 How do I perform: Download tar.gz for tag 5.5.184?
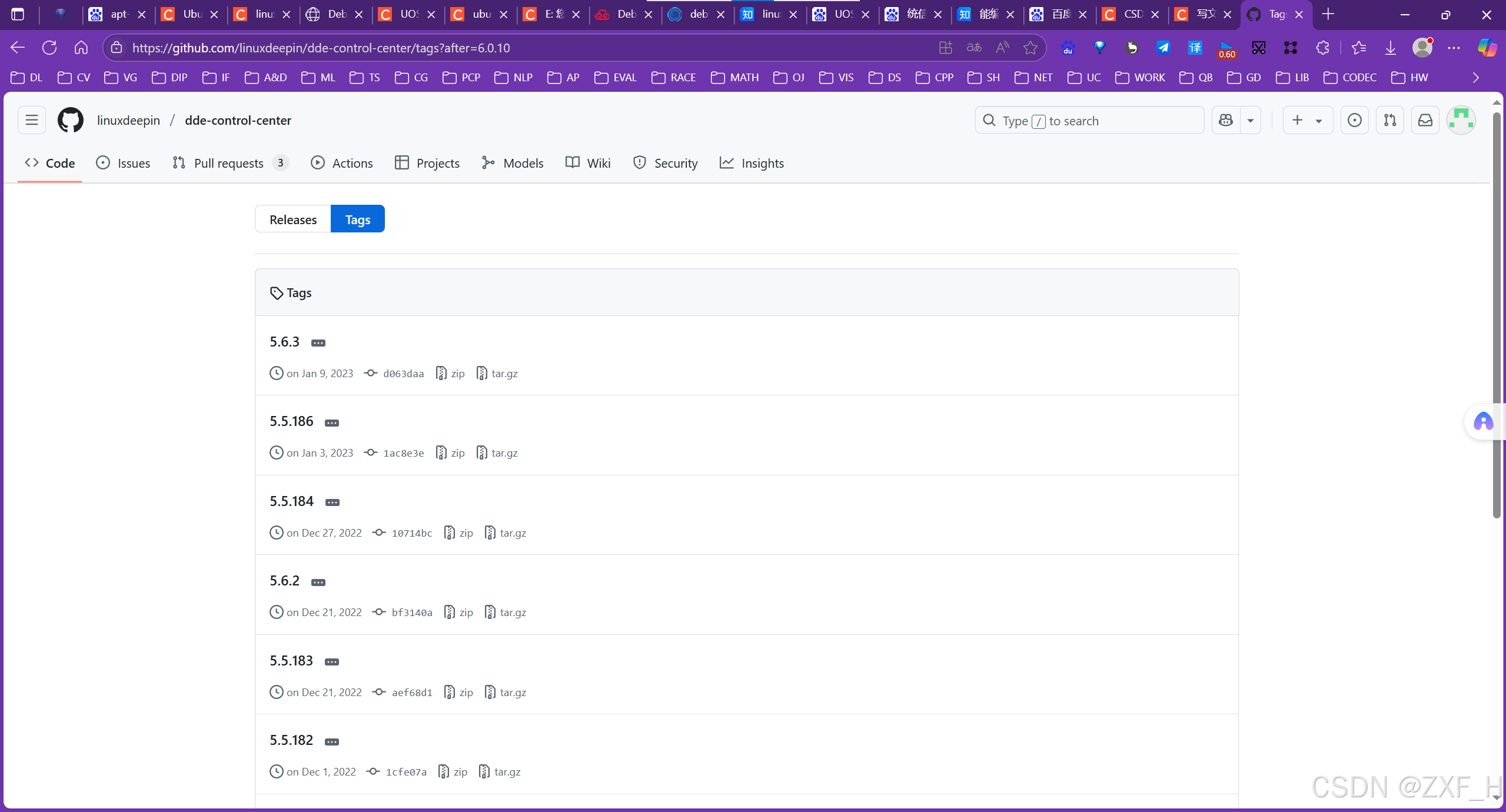(x=506, y=533)
